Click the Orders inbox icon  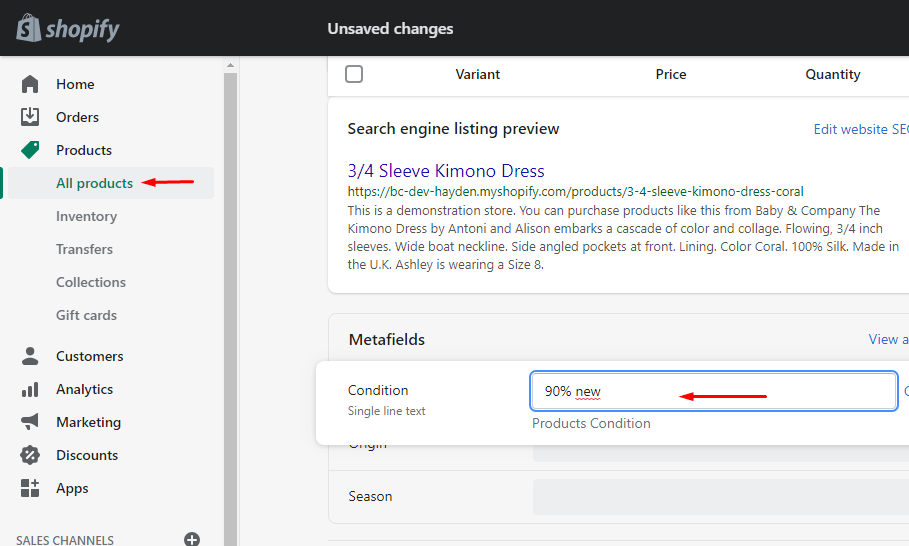30,117
